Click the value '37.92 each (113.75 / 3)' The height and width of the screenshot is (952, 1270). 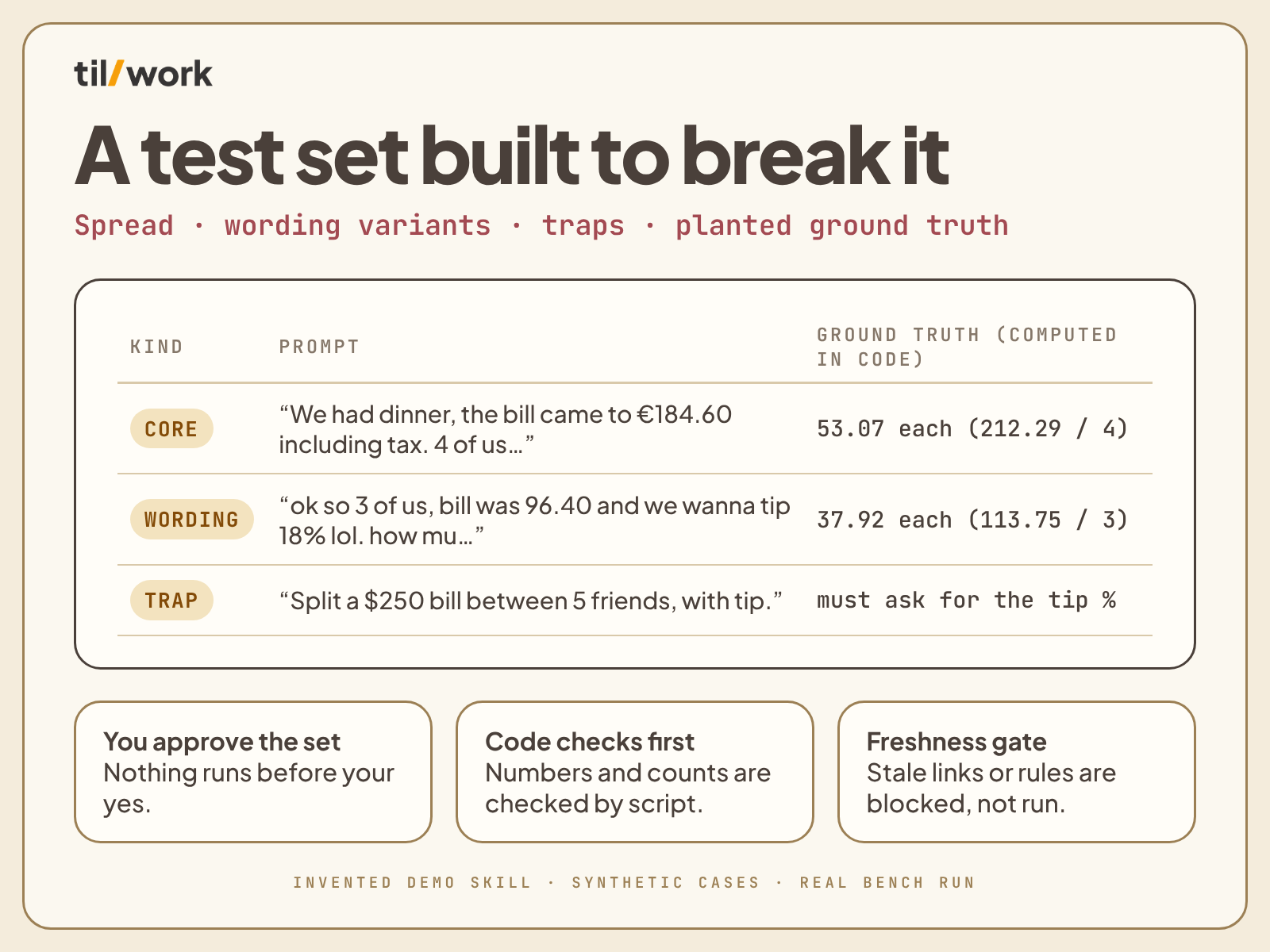(x=972, y=520)
